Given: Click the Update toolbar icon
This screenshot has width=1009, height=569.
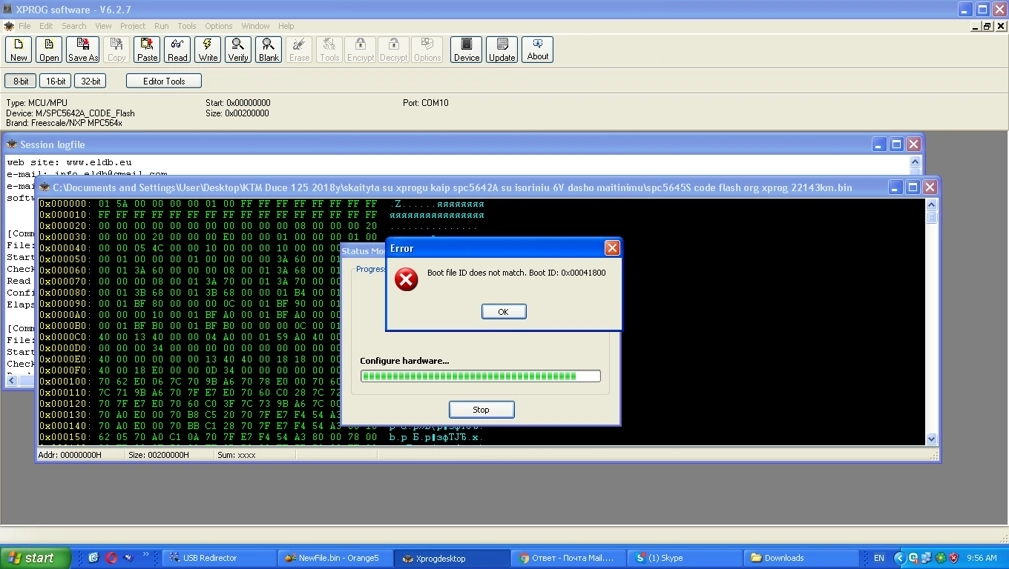Looking at the screenshot, I should tap(502, 50).
